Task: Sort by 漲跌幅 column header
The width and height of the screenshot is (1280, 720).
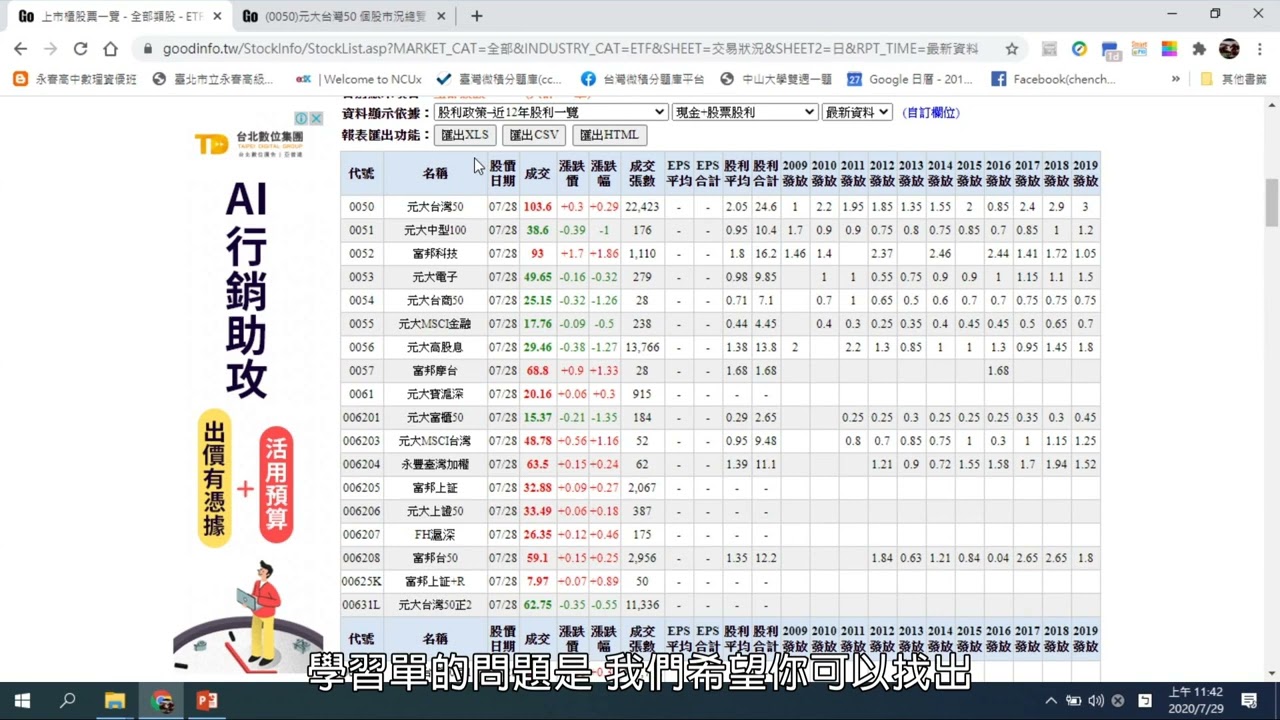Action: coord(603,173)
